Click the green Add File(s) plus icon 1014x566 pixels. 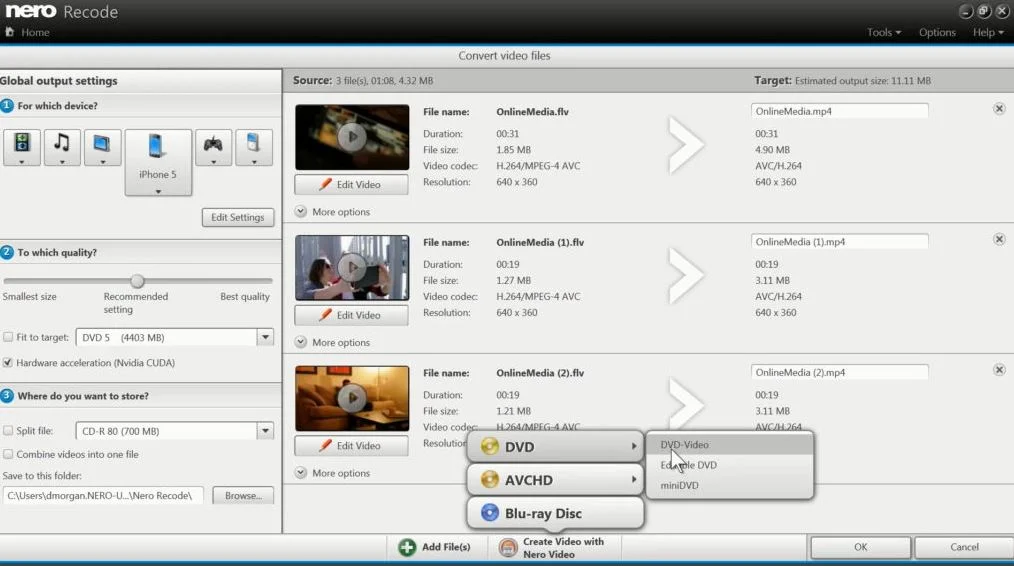point(407,547)
